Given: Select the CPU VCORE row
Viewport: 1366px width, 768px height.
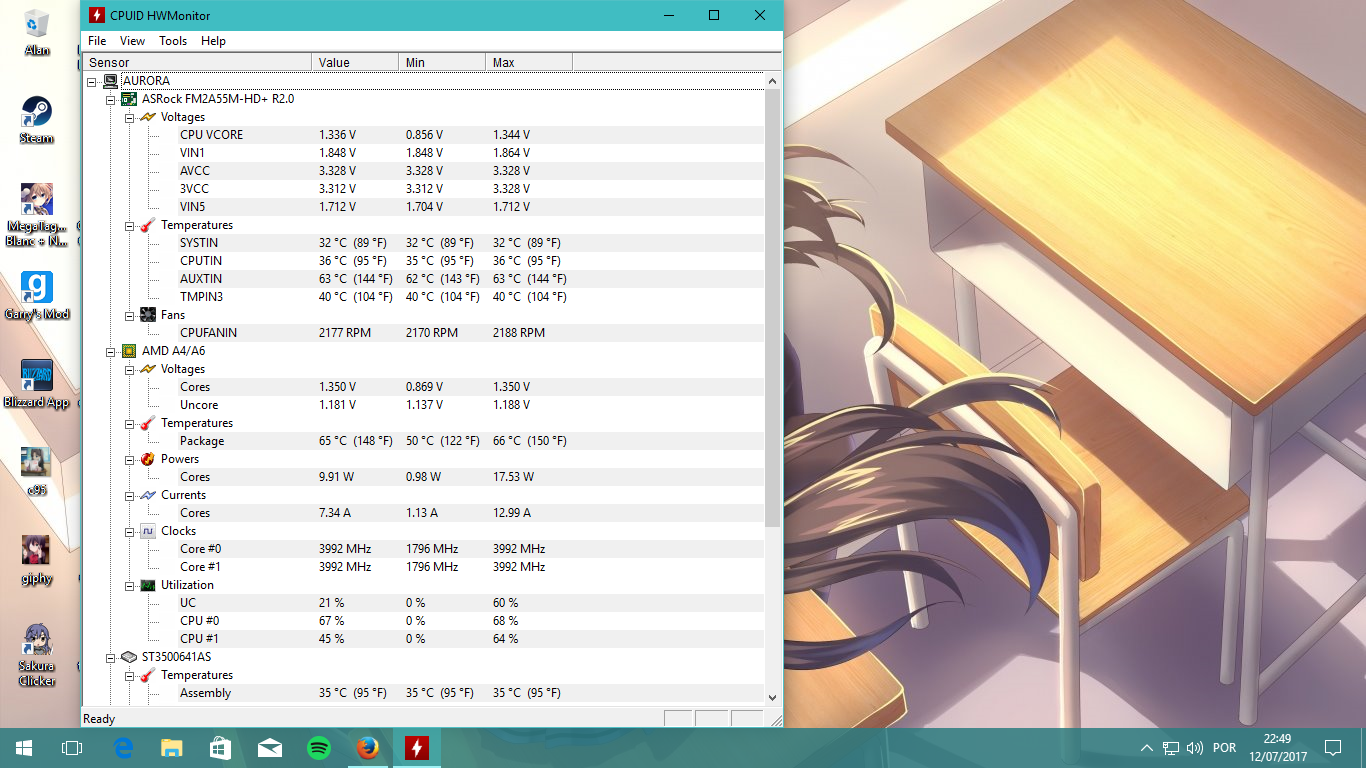Looking at the screenshot, I should (470, 135).
